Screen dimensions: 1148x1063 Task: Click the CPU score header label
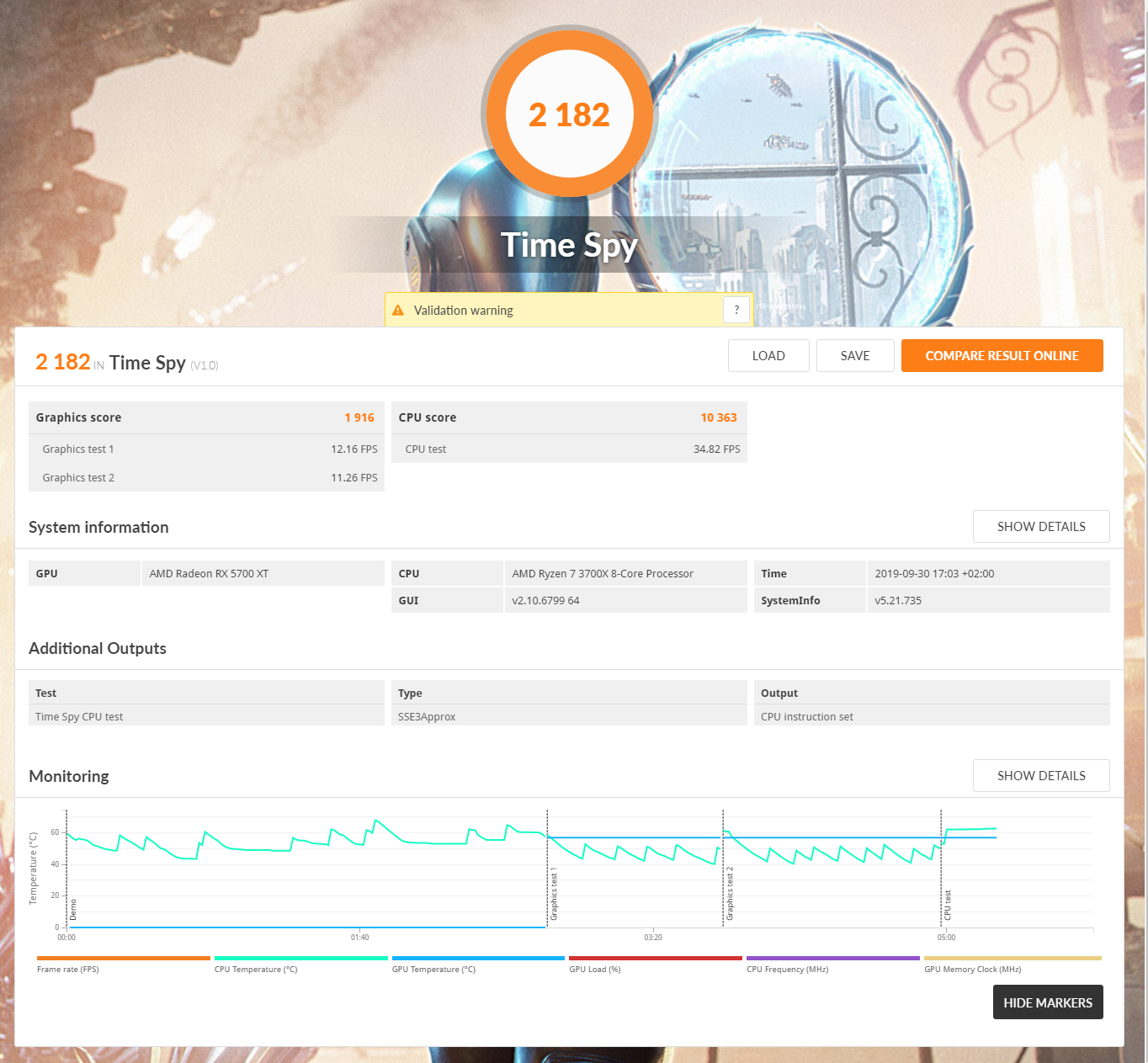point(428,417)
